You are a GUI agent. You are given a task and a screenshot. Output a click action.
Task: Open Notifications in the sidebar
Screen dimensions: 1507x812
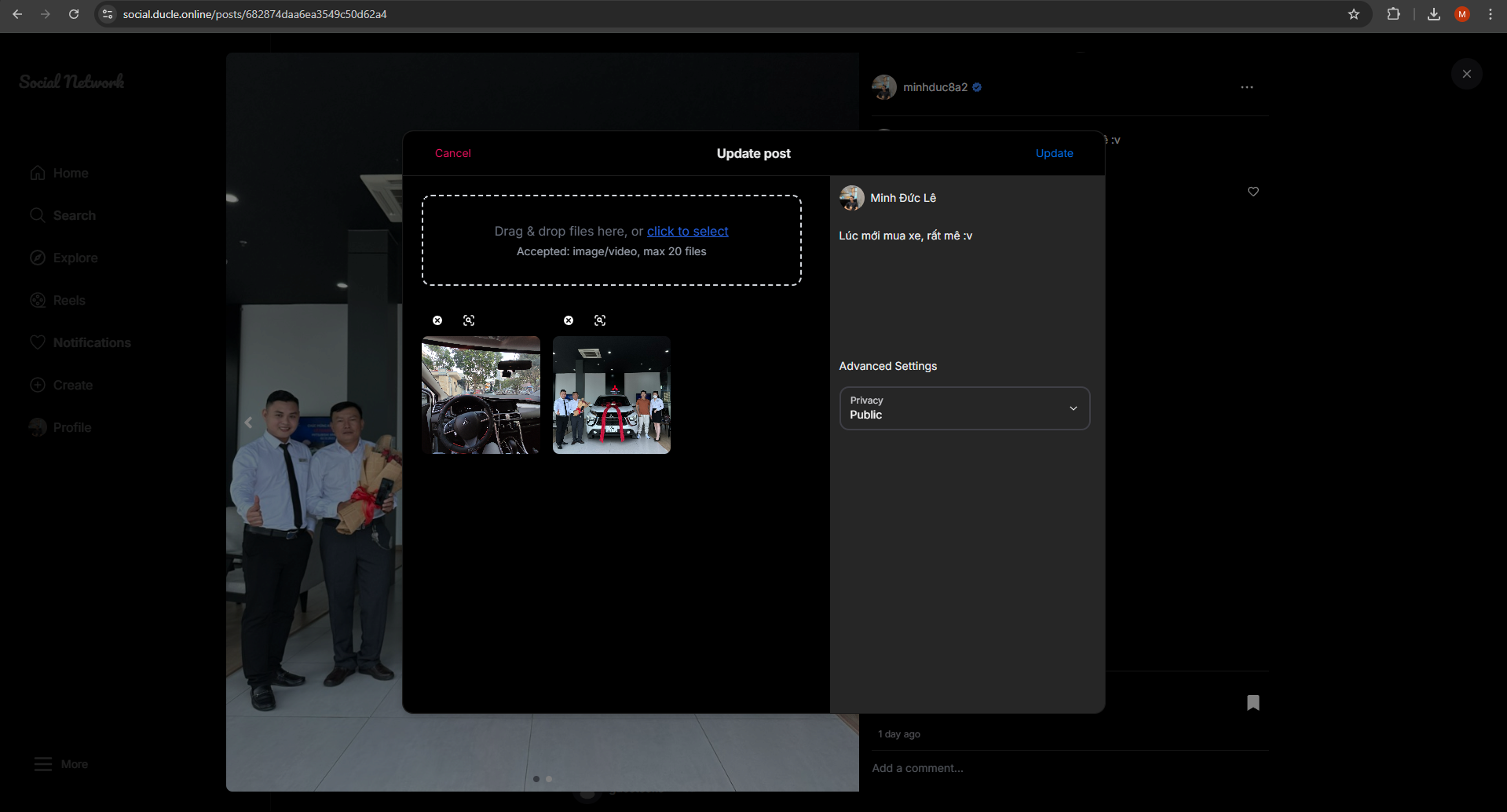pos(80,342)
